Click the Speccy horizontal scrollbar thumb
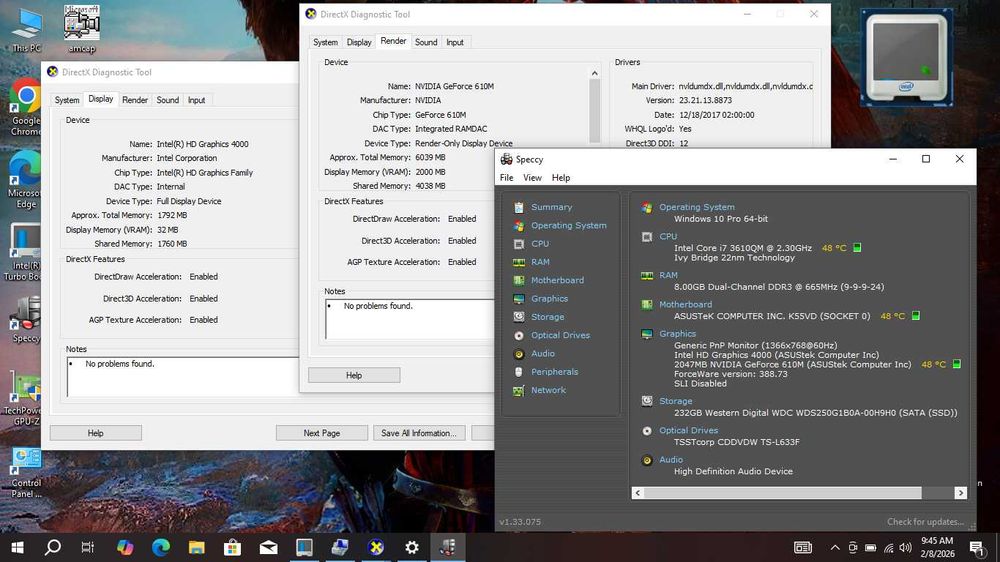The width and height of the screenshot is (1000, 562). tap(783, 493)
